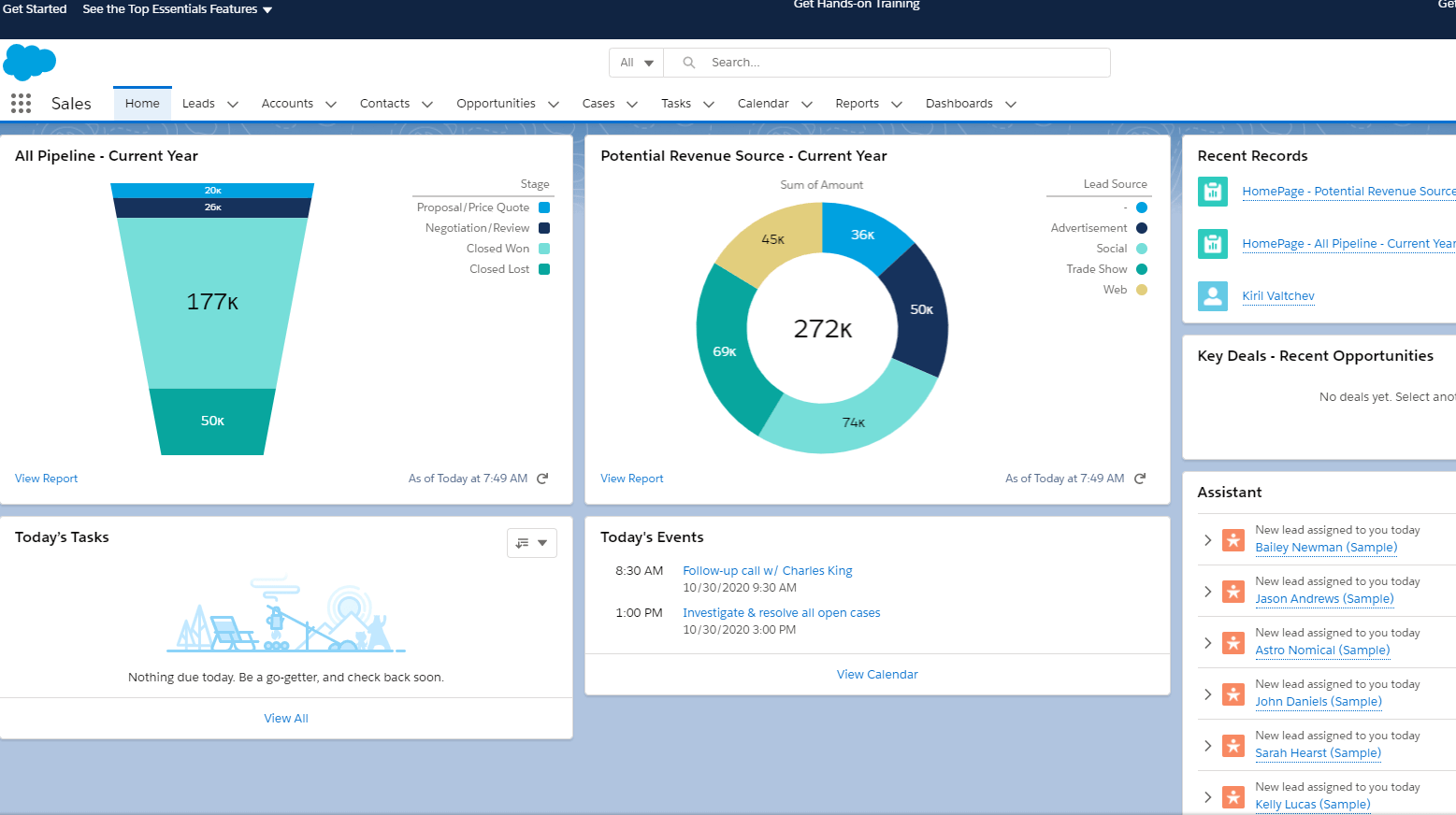
Task: Open the Follow-up call w/ Charles King event
Action: click(x=767, y=571)
